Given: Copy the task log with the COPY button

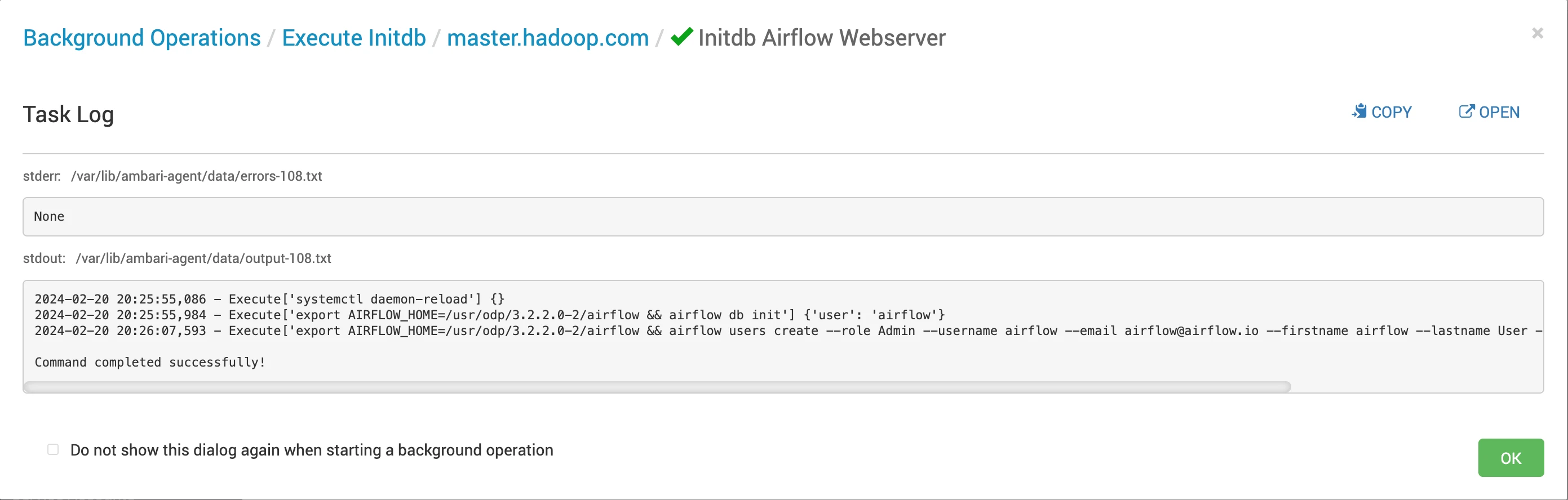Looking at the screenshot, I should pyautogui.click(x=1382, y=112).
